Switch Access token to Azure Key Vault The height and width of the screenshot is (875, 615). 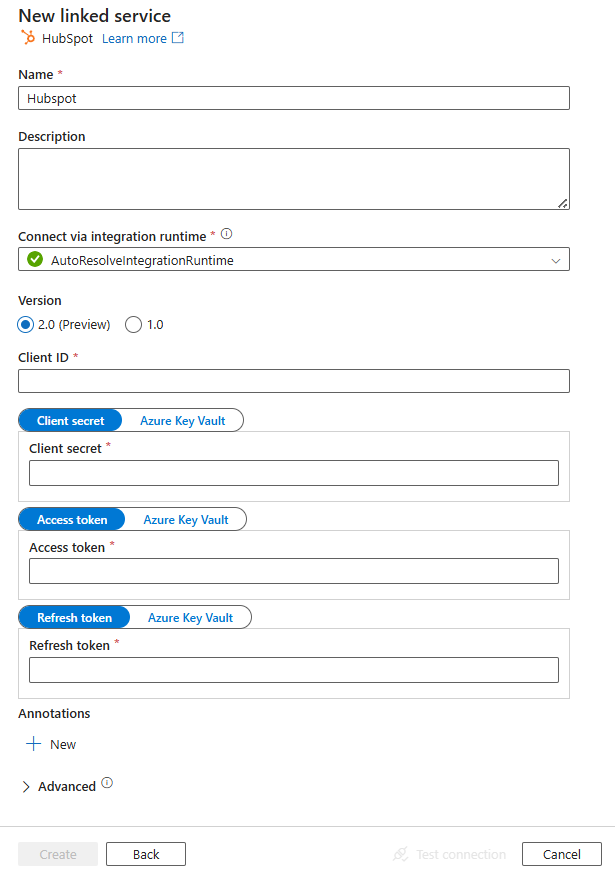coord(186,520)
